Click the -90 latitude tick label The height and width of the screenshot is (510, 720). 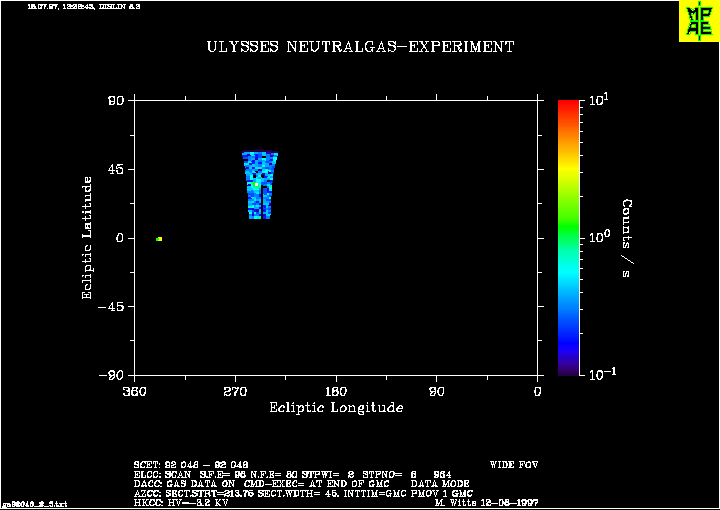coord(112,375)
